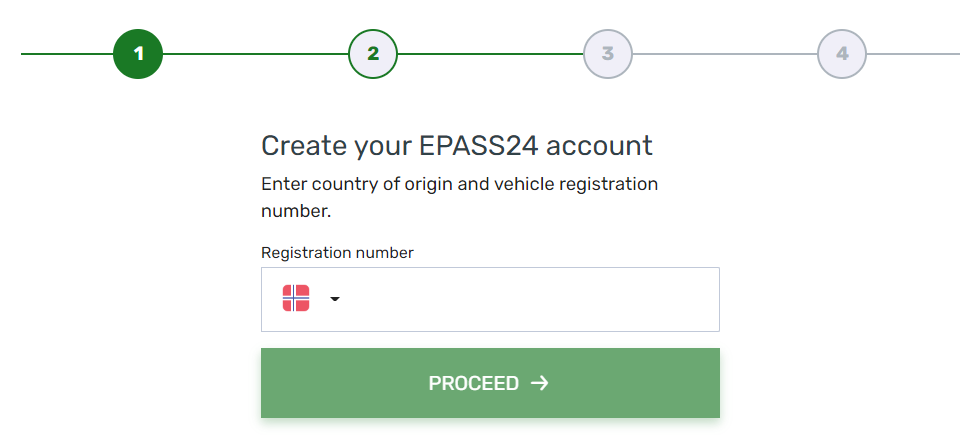This screenshot has width=967, height=435.
Task: Click the PROCEED button
Action: [490, 383]
